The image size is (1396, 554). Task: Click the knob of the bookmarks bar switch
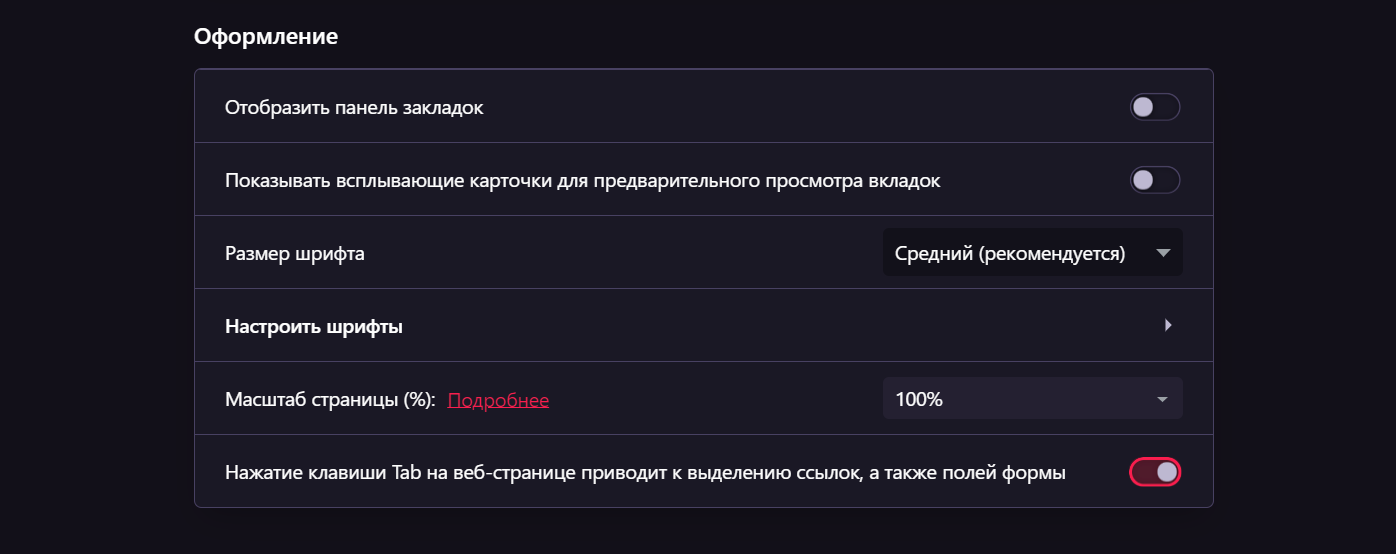tap(1144, 107)
